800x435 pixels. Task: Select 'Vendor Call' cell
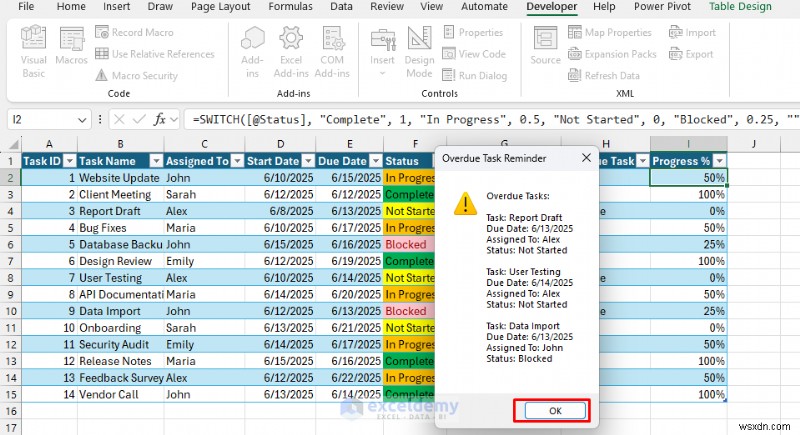(120, 395)
